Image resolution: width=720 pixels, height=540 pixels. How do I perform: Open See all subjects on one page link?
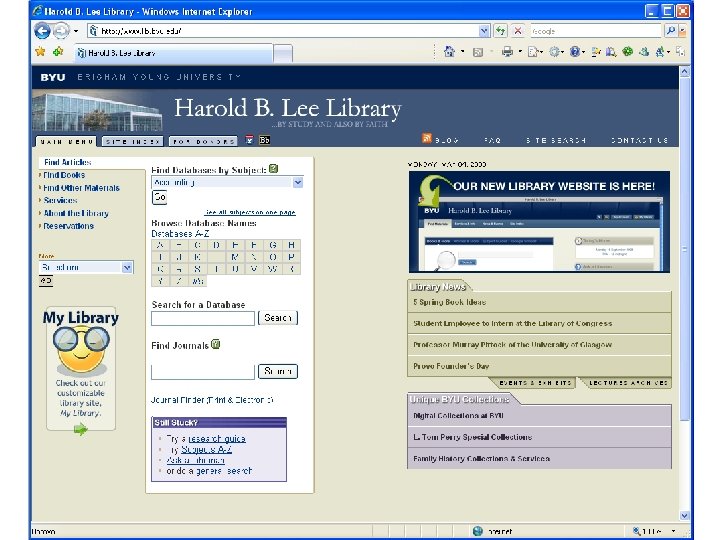point(250,212)
